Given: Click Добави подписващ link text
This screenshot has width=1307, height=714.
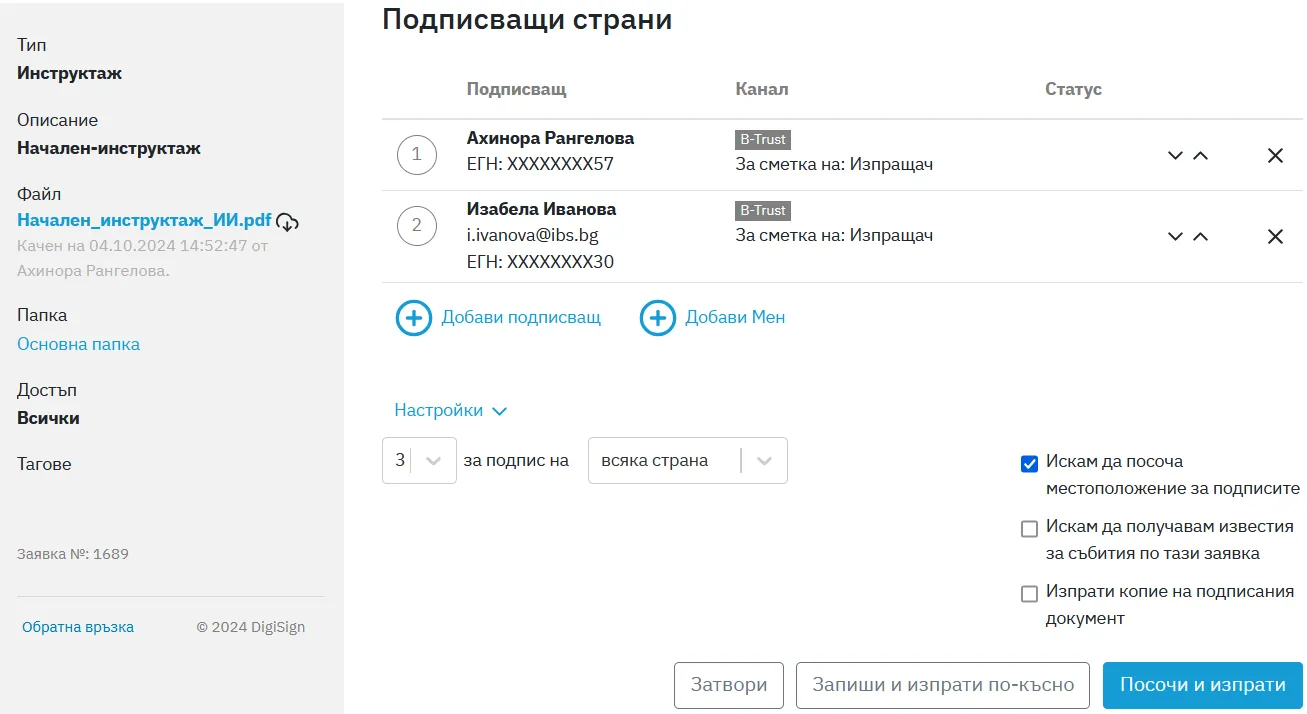Looking at the screenshot, I should [x=521, y=317].
